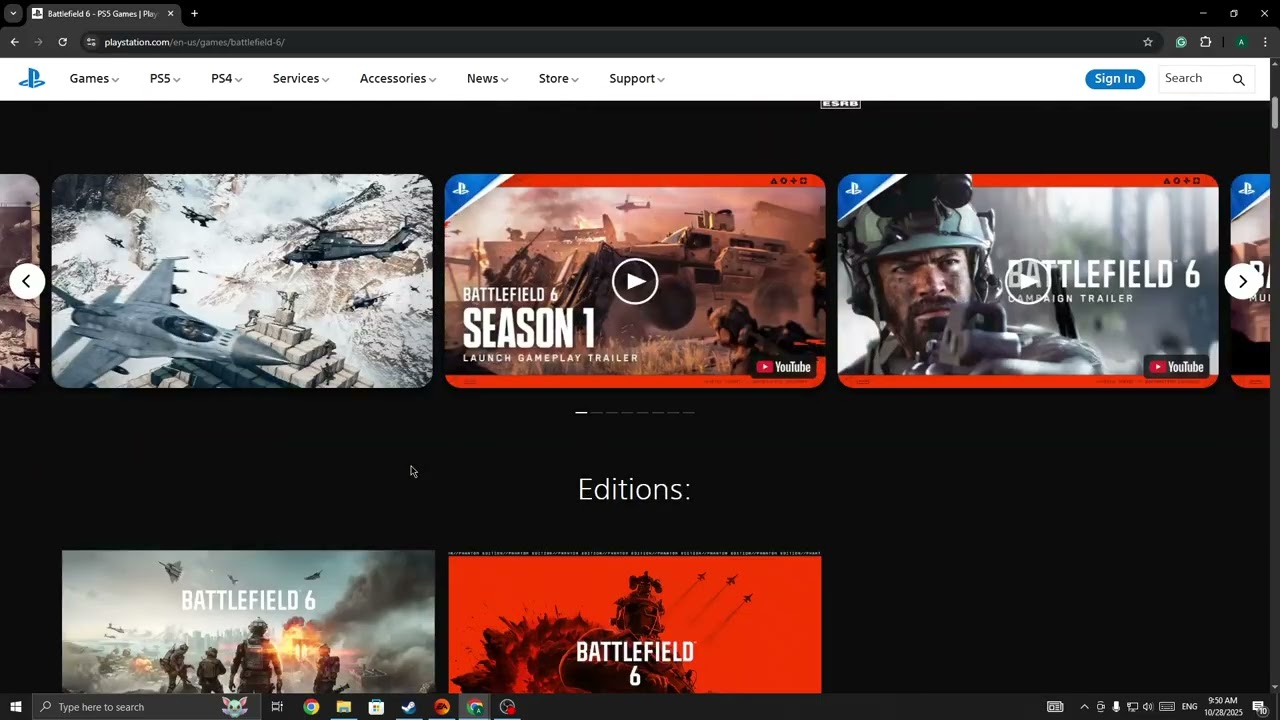
Task: Launch Microsoft Store from the taskbar
Action: point(376,707)
